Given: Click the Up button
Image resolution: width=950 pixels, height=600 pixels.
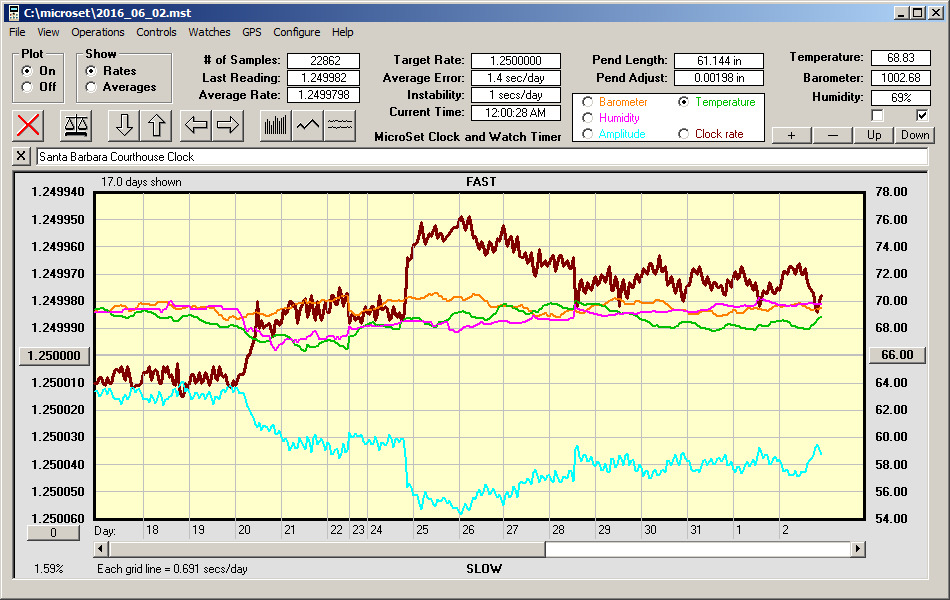Looking at the screenshot, I should point(874,135).
